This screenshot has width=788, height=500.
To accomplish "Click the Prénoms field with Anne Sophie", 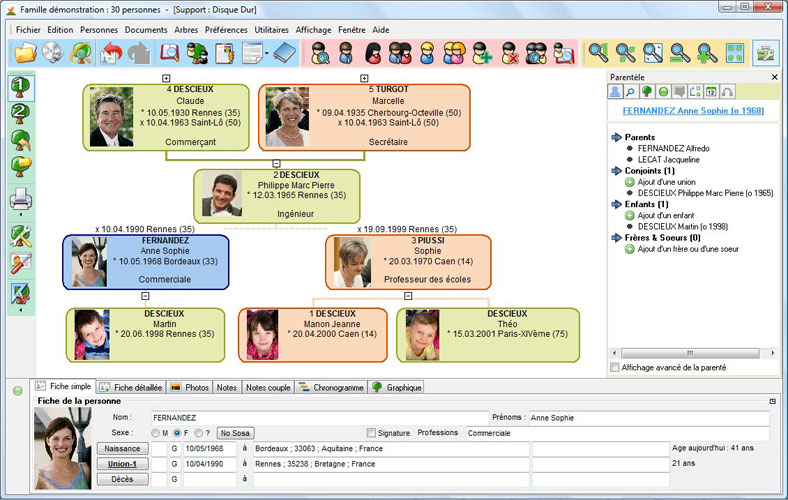I will click(x=648, y=418).
